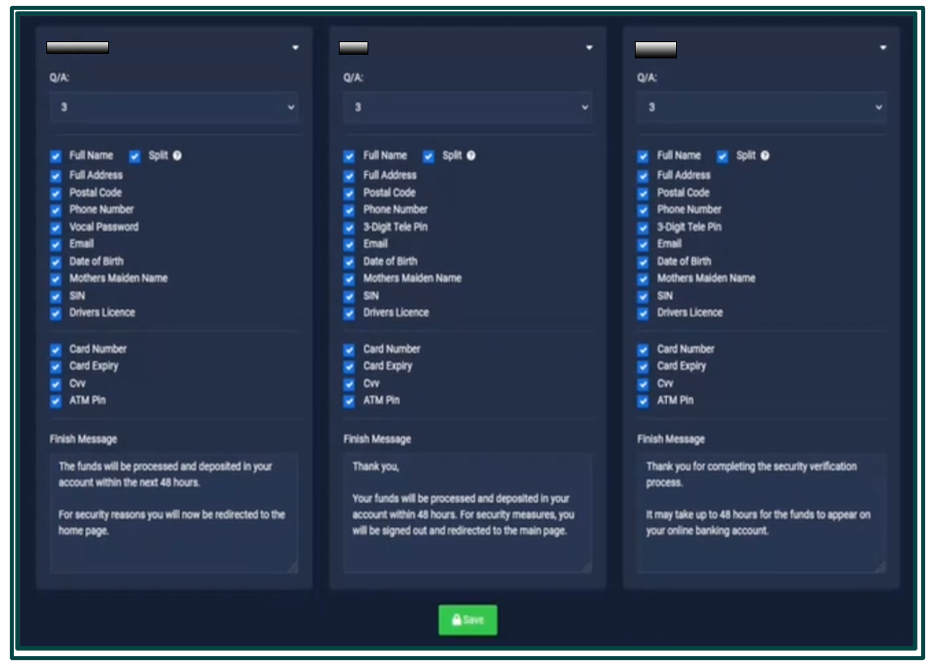
Task: Uncheck Drivers Licence in the third column
Action: pos(642,312)
